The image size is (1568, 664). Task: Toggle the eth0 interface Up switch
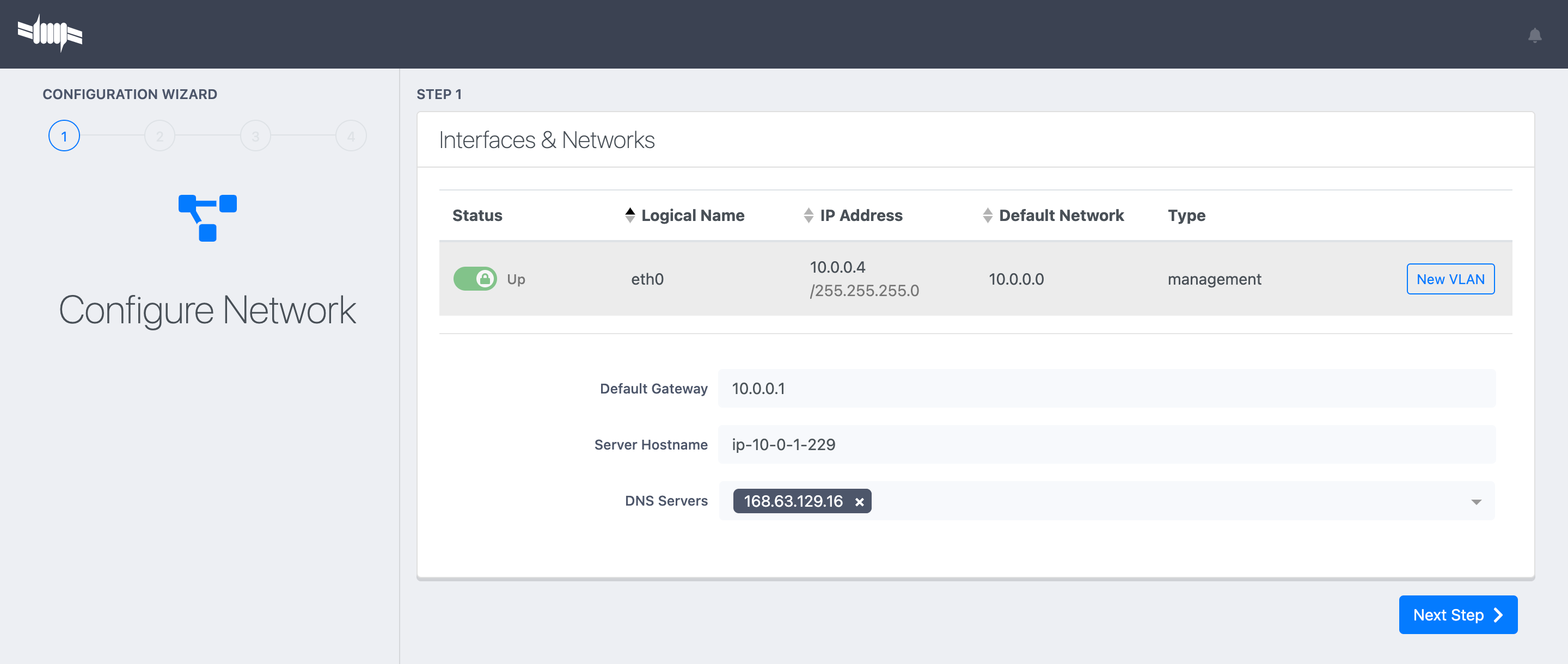click(x=475, y=279)
